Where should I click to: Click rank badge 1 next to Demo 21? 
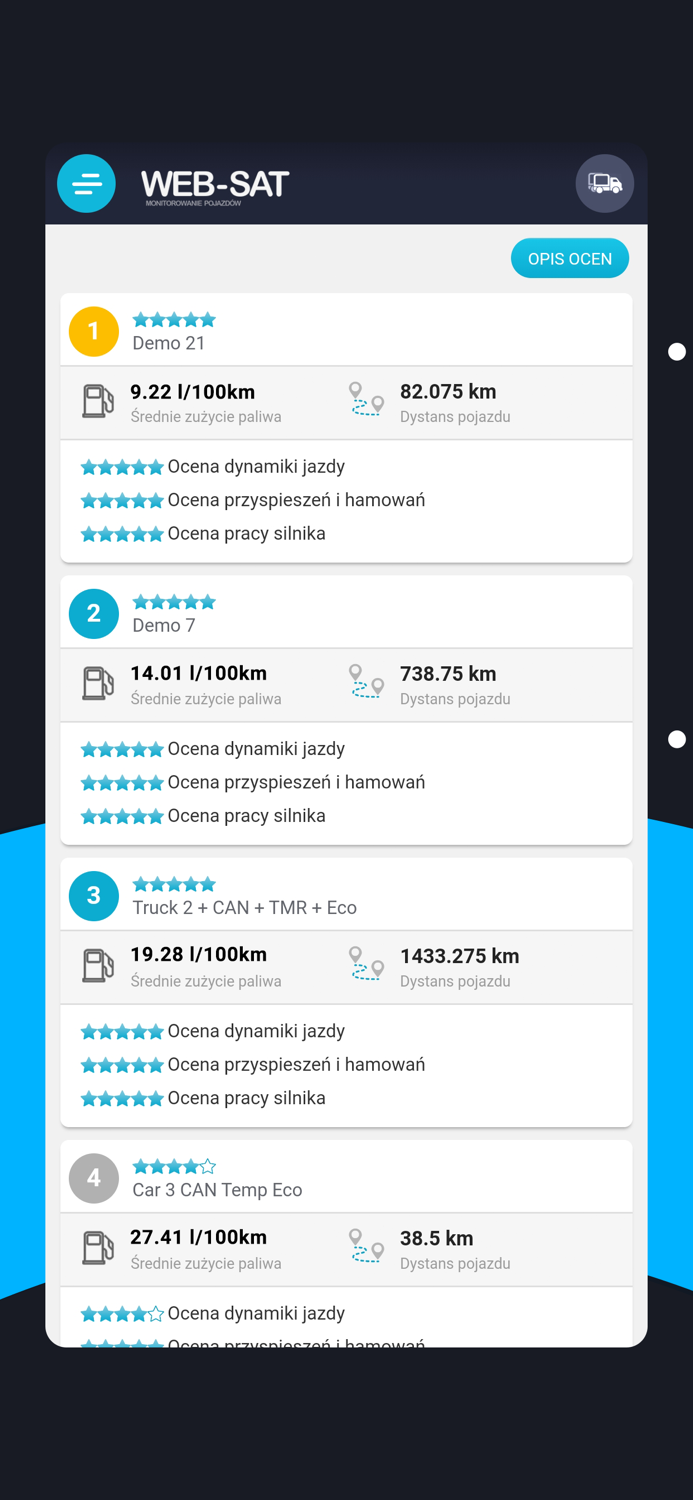pos(93,331)
